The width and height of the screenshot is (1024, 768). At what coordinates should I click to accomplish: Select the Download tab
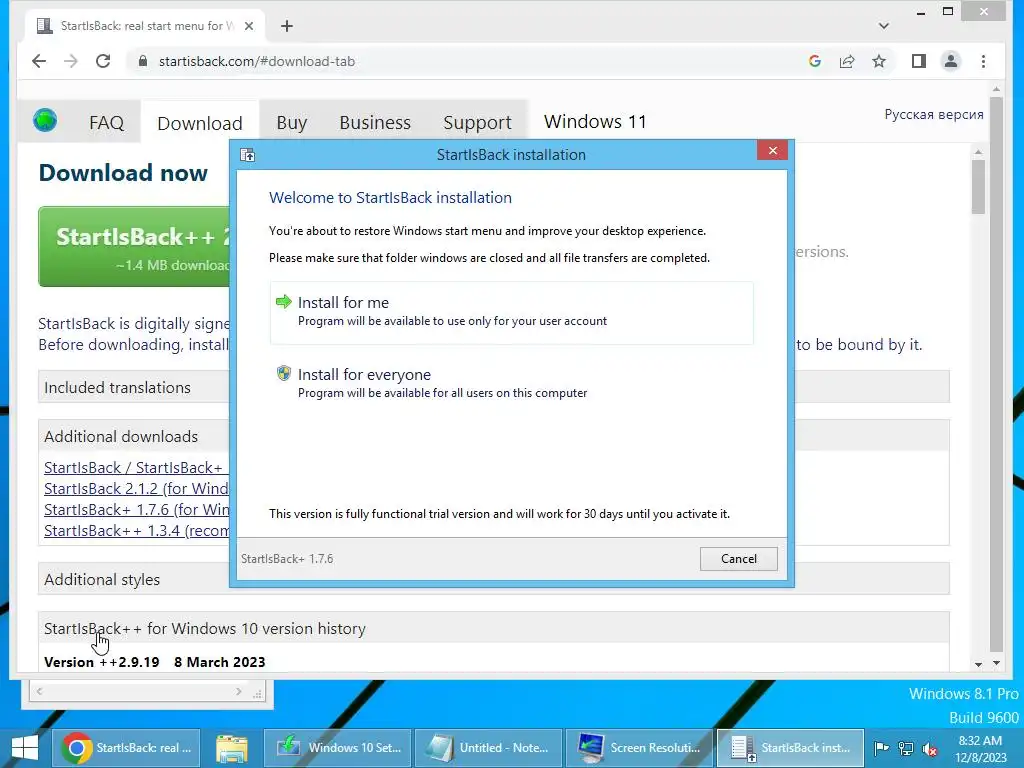pos(200,122)
